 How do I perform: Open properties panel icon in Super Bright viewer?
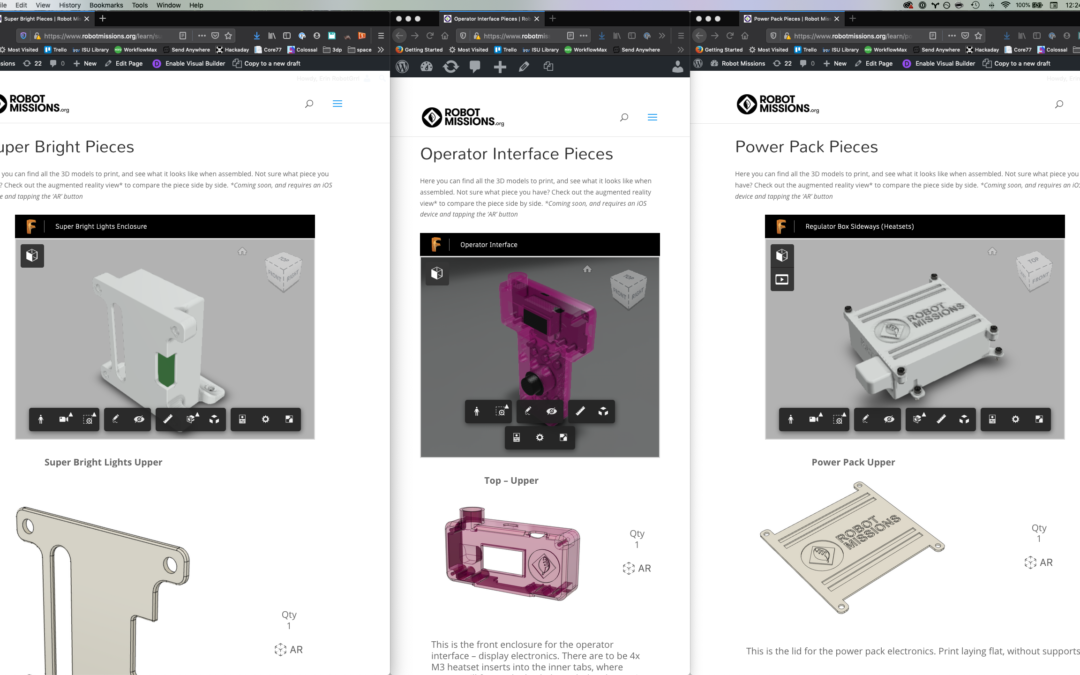click(242, 419)
